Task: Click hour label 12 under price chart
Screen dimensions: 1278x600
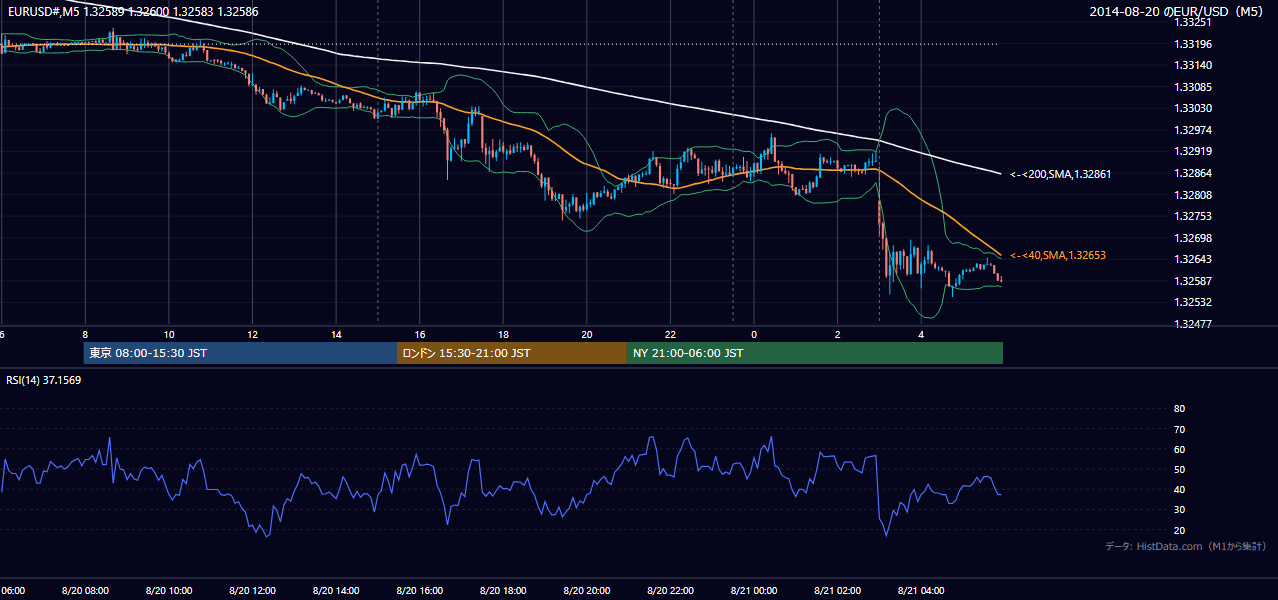Action: (252, 335)
